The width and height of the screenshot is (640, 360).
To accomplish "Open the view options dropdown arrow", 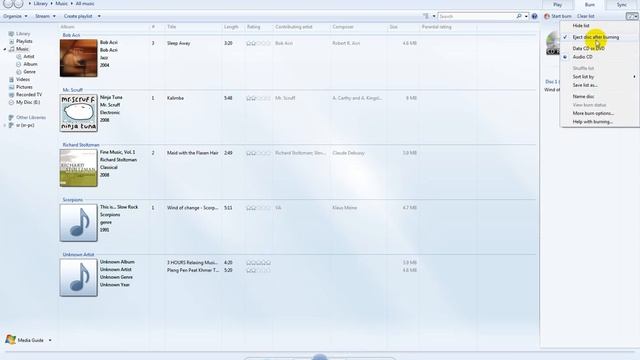I will coord(434,16).
